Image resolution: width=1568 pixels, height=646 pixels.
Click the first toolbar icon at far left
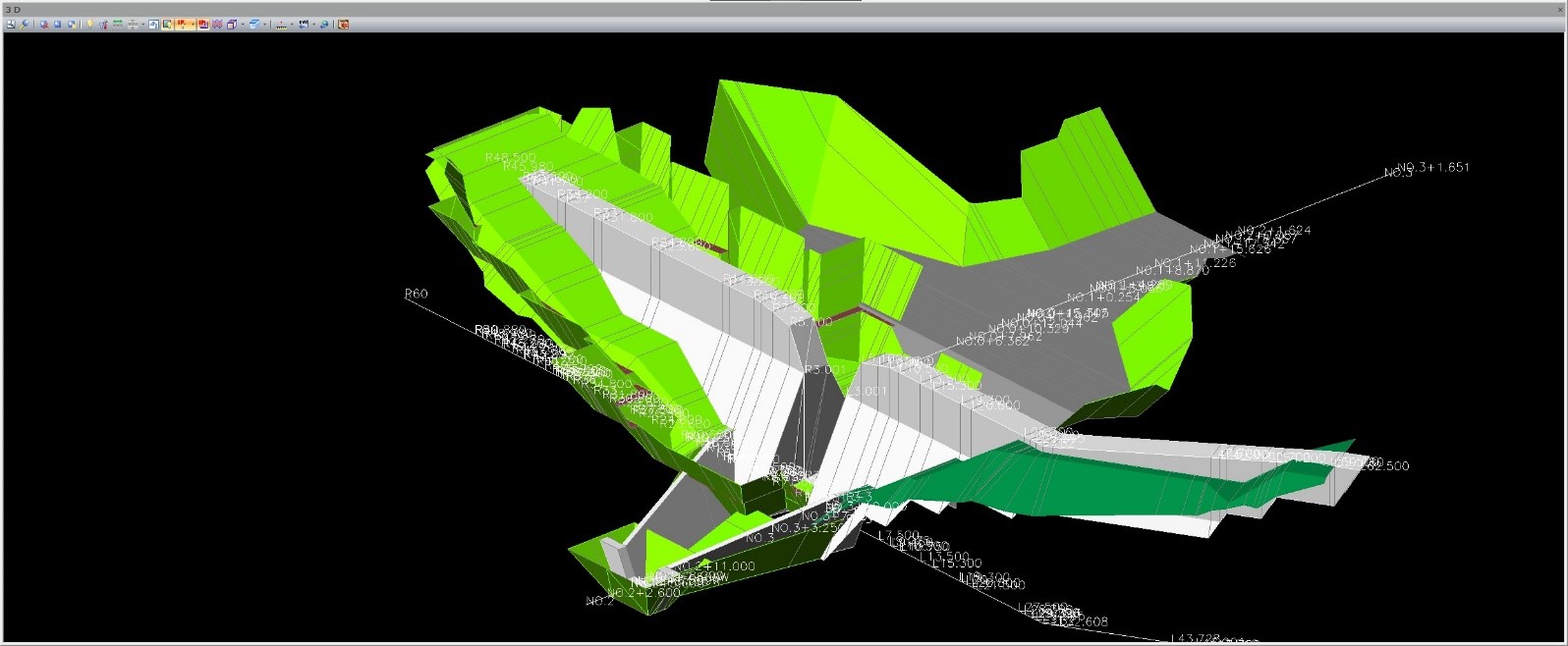pyautogui.click(x=11, y=24)
